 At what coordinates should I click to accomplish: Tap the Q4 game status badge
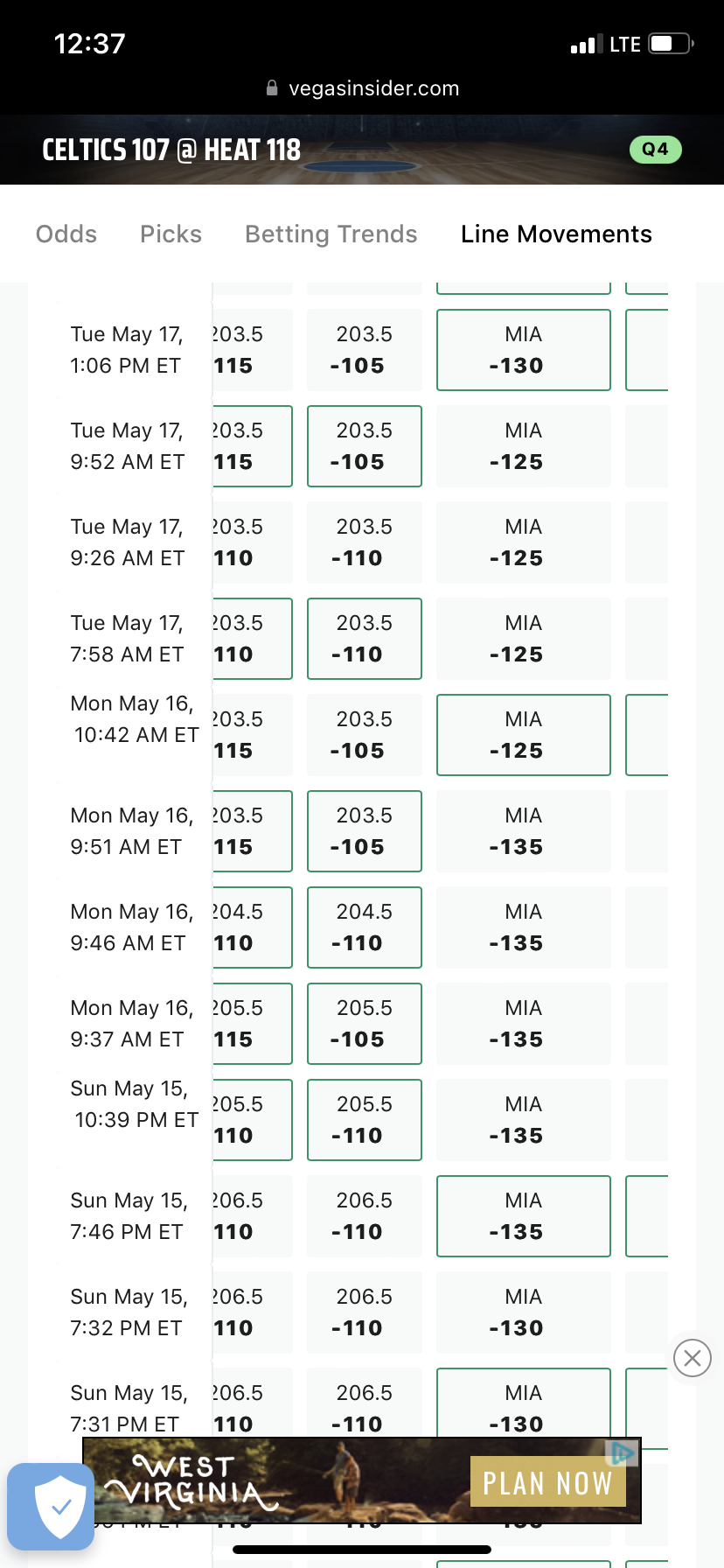655,150
